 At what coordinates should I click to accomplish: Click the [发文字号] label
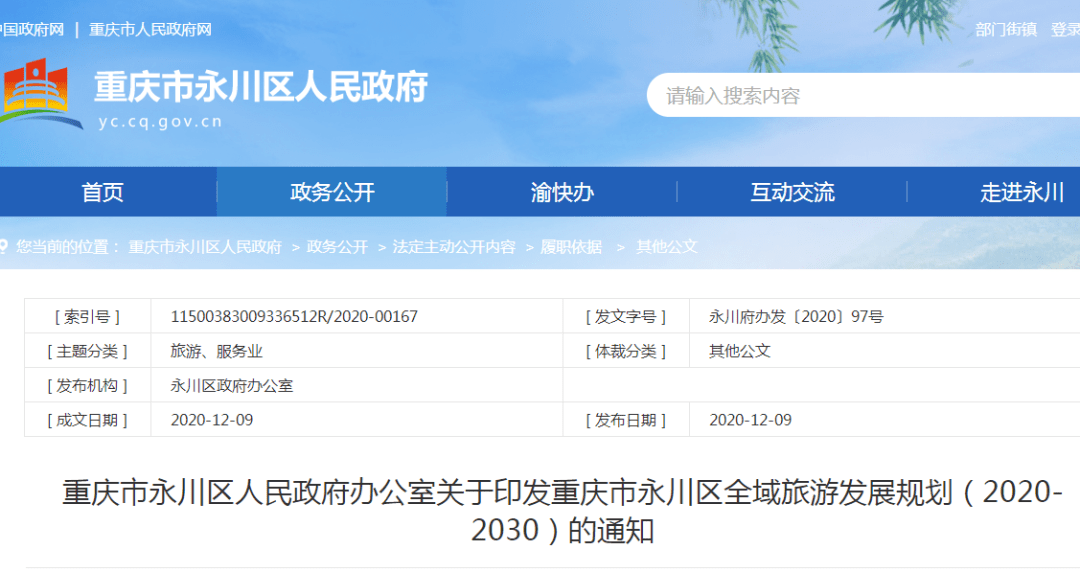pyautogui.click(x=626, y=316)
